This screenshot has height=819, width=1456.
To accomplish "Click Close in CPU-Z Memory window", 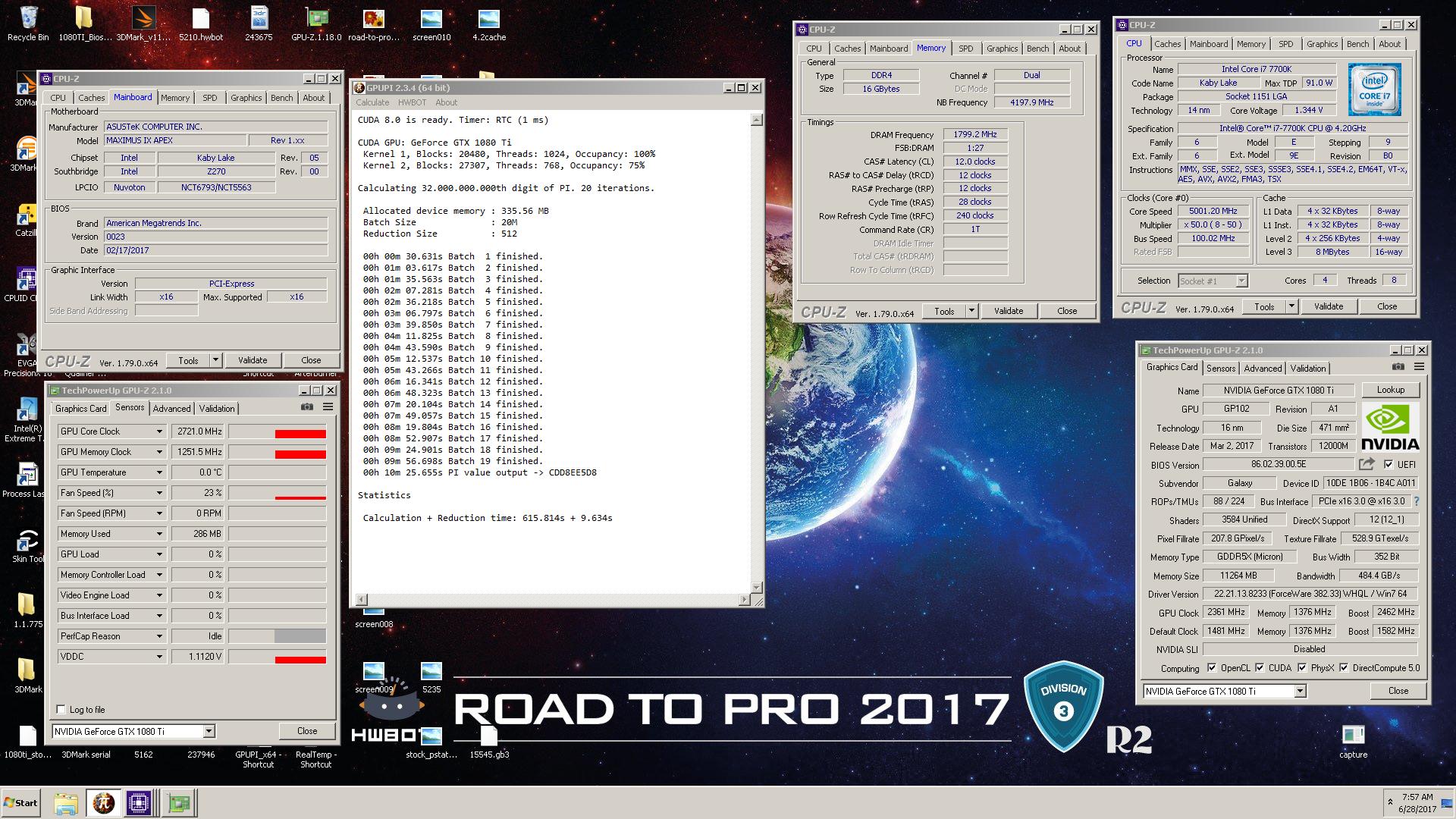I will [1067, 311].
